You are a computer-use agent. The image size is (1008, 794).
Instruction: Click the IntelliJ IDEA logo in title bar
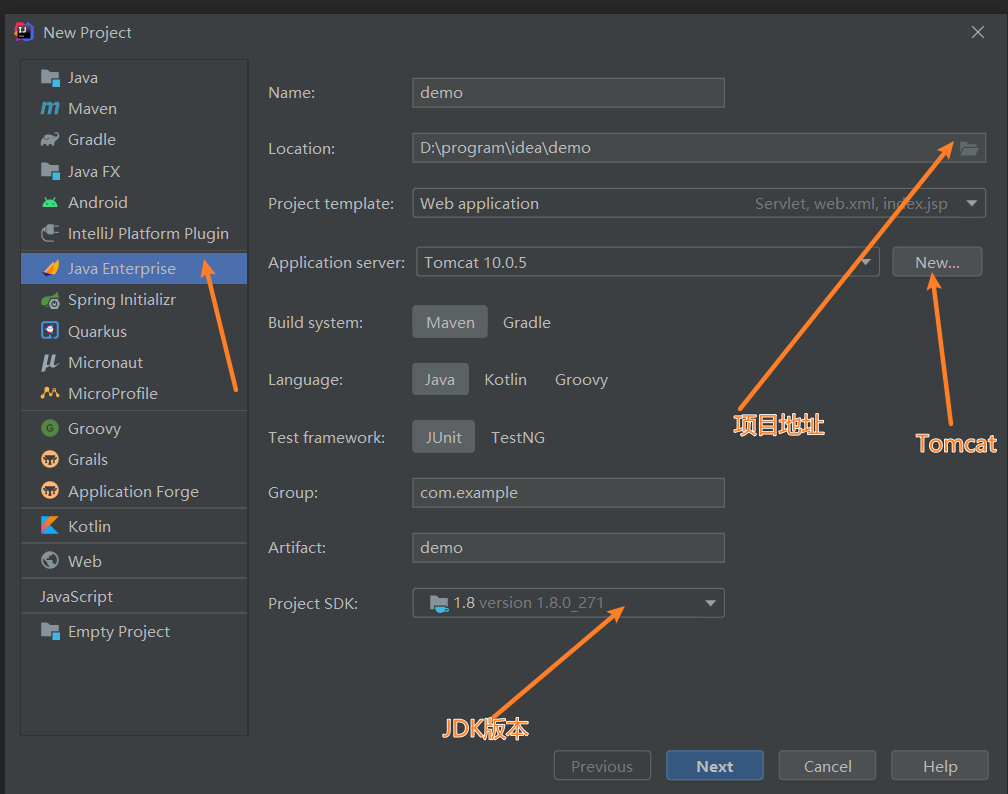tap(24, 32)
